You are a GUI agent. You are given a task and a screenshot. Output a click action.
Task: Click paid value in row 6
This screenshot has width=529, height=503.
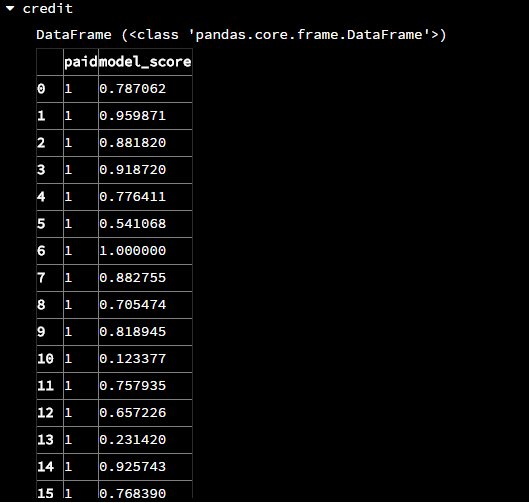(x=68, y=251)
